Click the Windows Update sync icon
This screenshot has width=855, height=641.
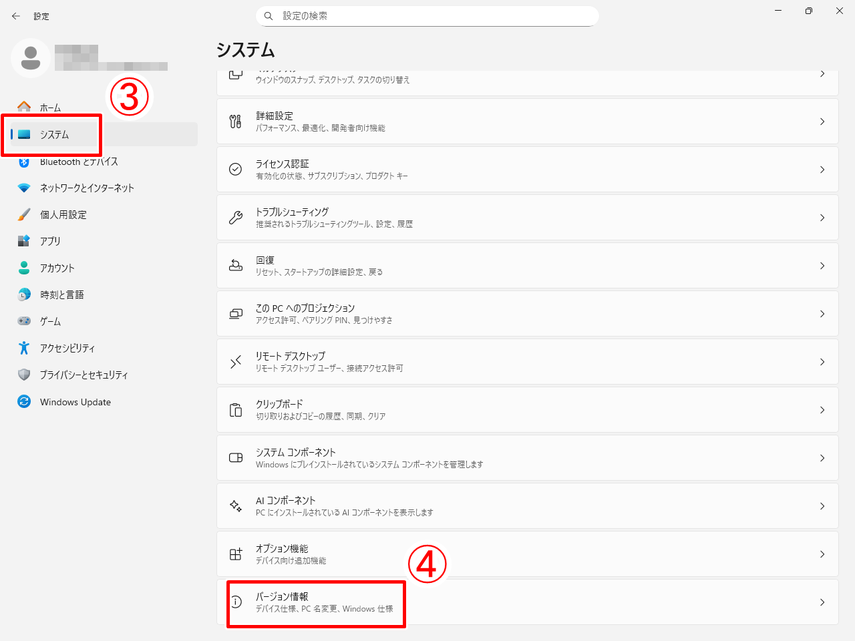click(24, 402)
